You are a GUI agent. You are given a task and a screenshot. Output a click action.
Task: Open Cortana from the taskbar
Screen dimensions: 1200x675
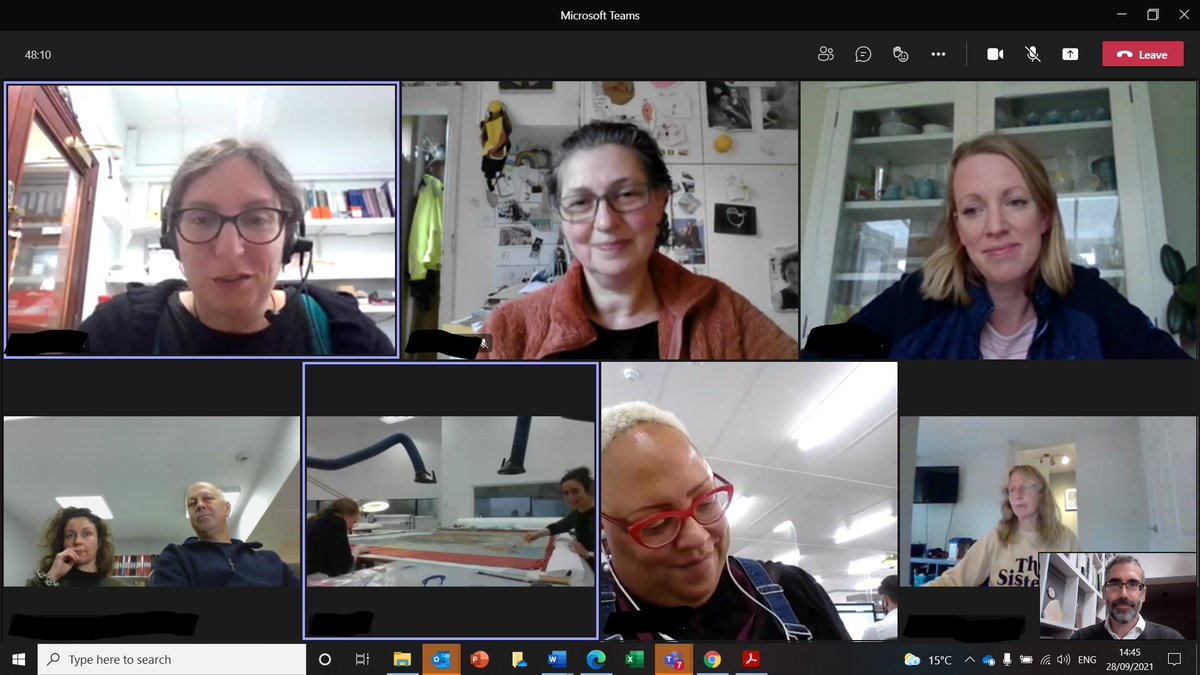[324, 659]
